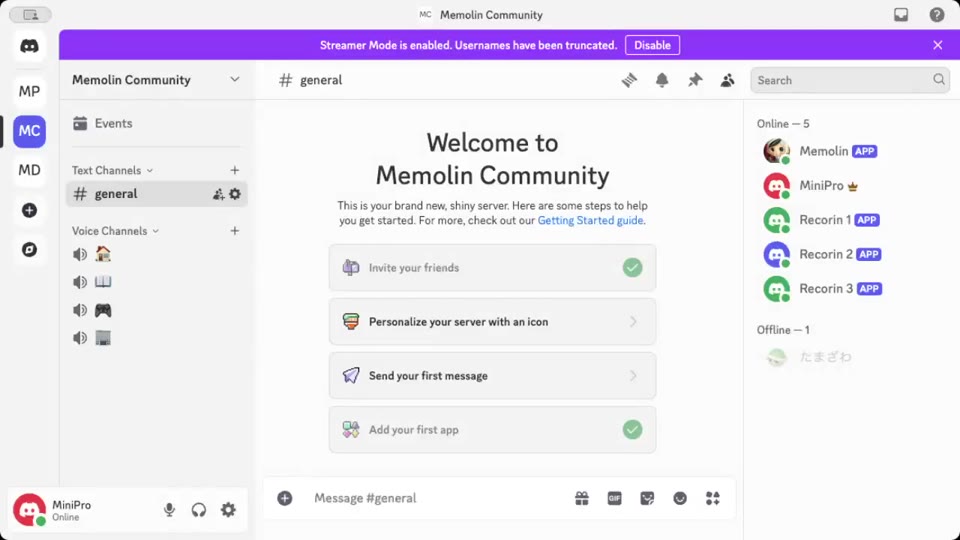Mute the microphone in user panel
Image resolution: width=960 pixels, height=540 pixels.
[170, 510]
